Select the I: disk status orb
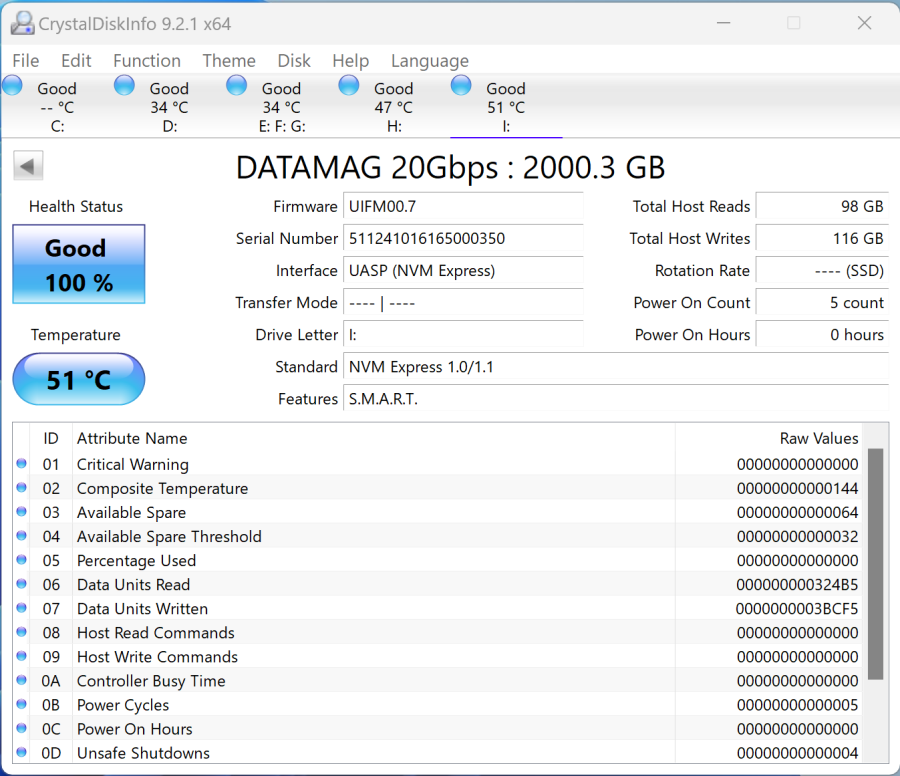The image size is (900, 776). pos(461,86)
